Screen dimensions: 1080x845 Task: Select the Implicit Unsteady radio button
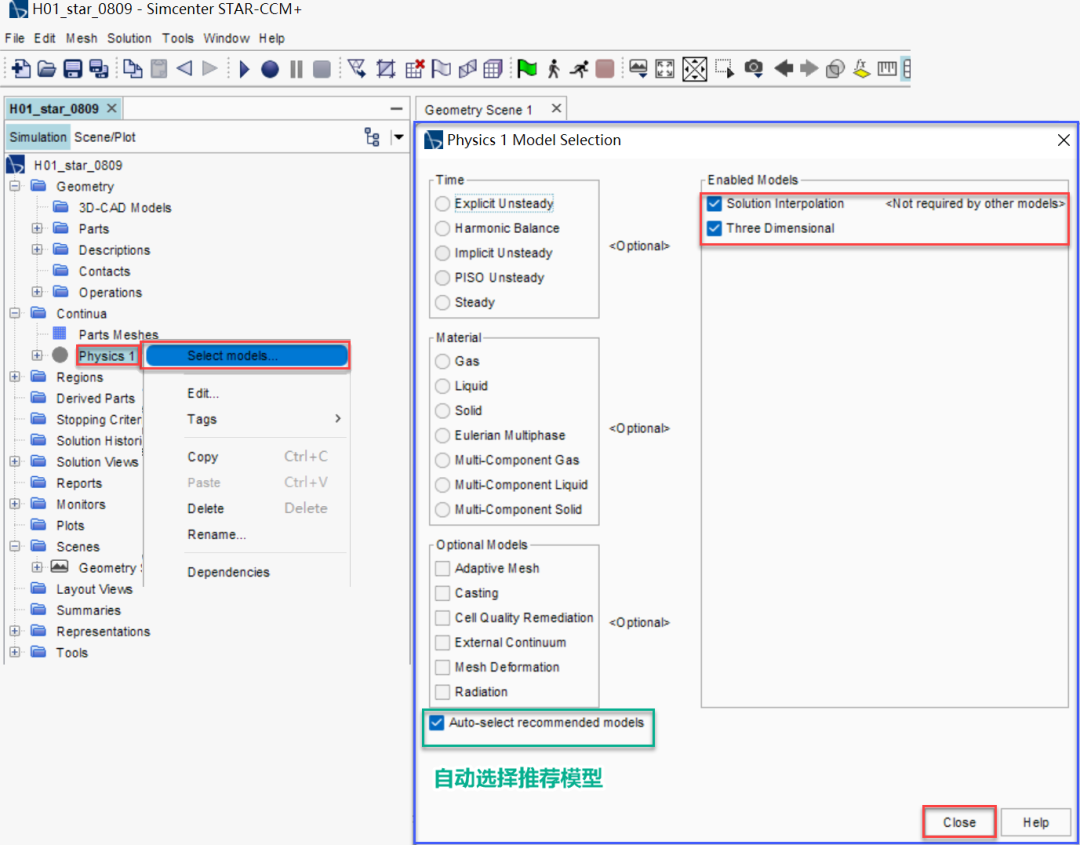tap(442, 253)
